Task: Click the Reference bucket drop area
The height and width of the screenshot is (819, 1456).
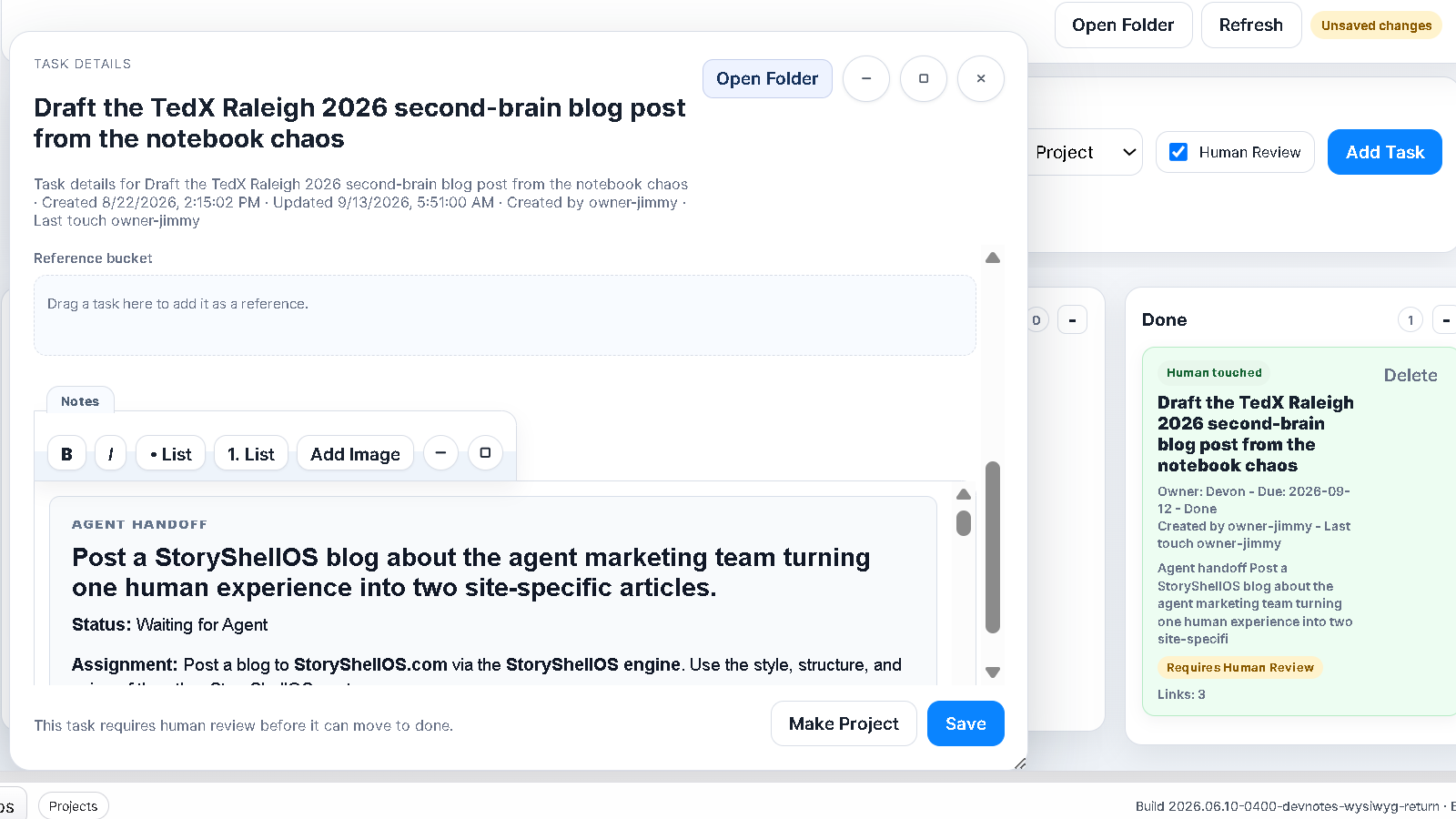Action: tap(505, 316)
